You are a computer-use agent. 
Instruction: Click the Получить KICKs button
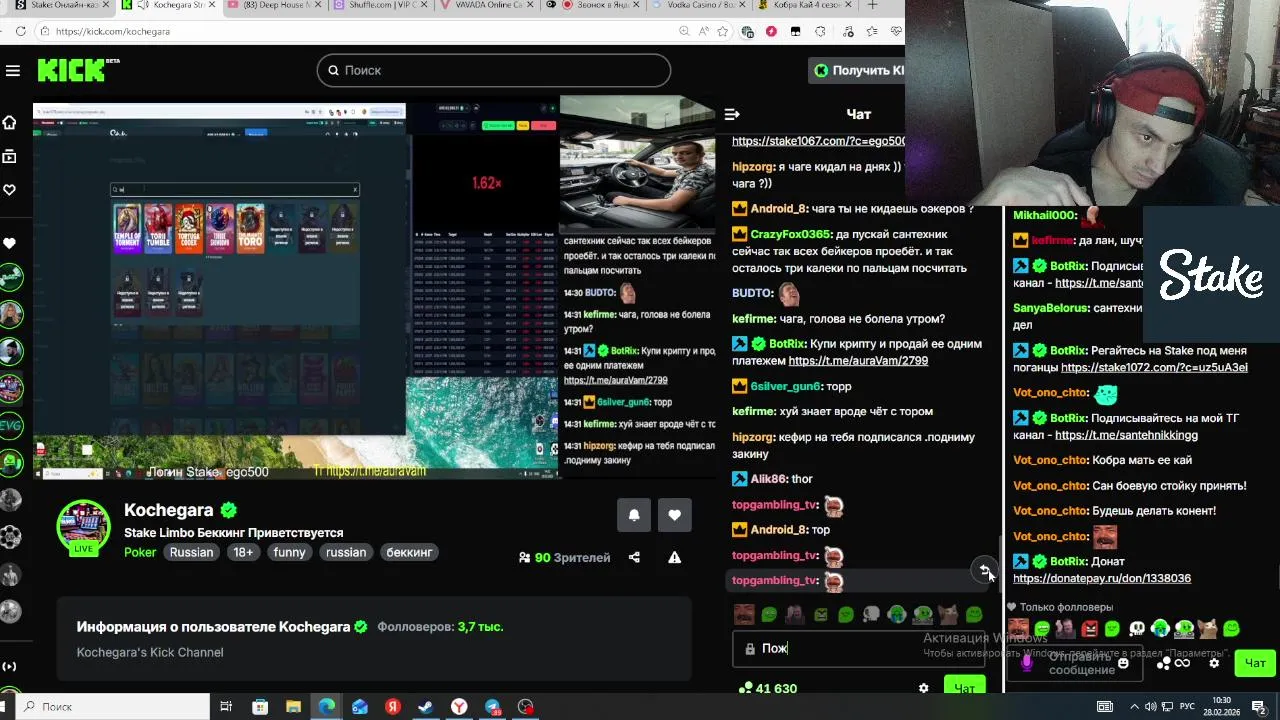(857, 70)
